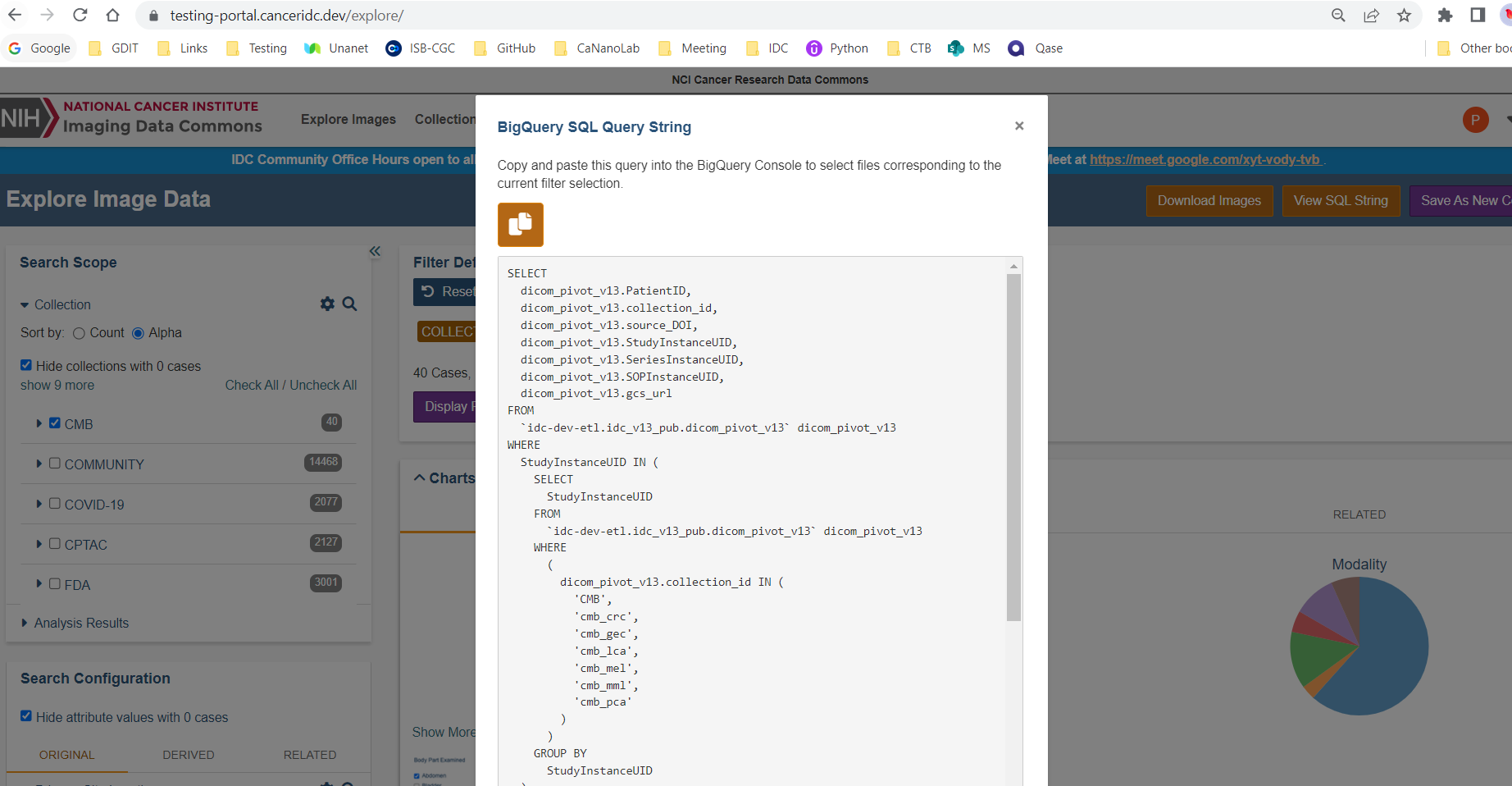Open the Collection search magnifying glass
The image size is (1512, 786).
(x=350, y=304)
